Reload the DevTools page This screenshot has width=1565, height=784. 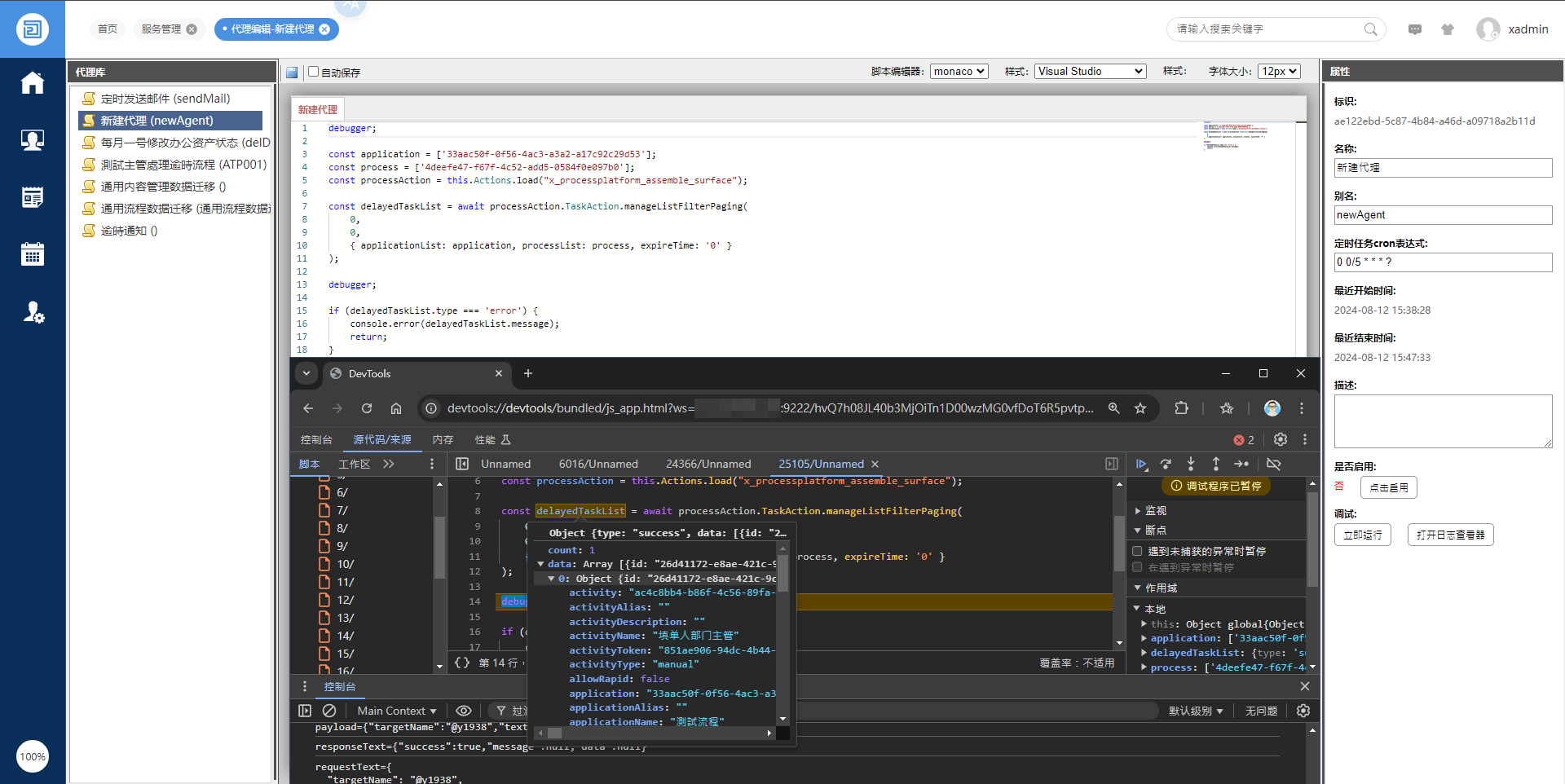[367, 408]
